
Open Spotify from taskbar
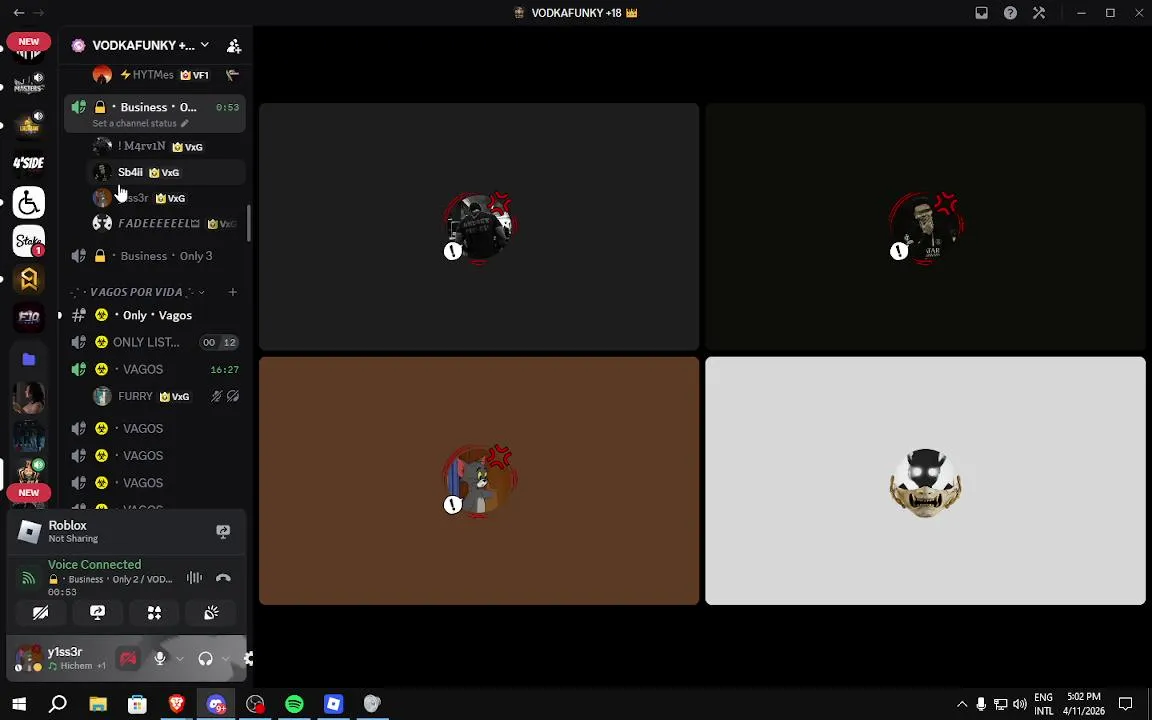[294, 704]
